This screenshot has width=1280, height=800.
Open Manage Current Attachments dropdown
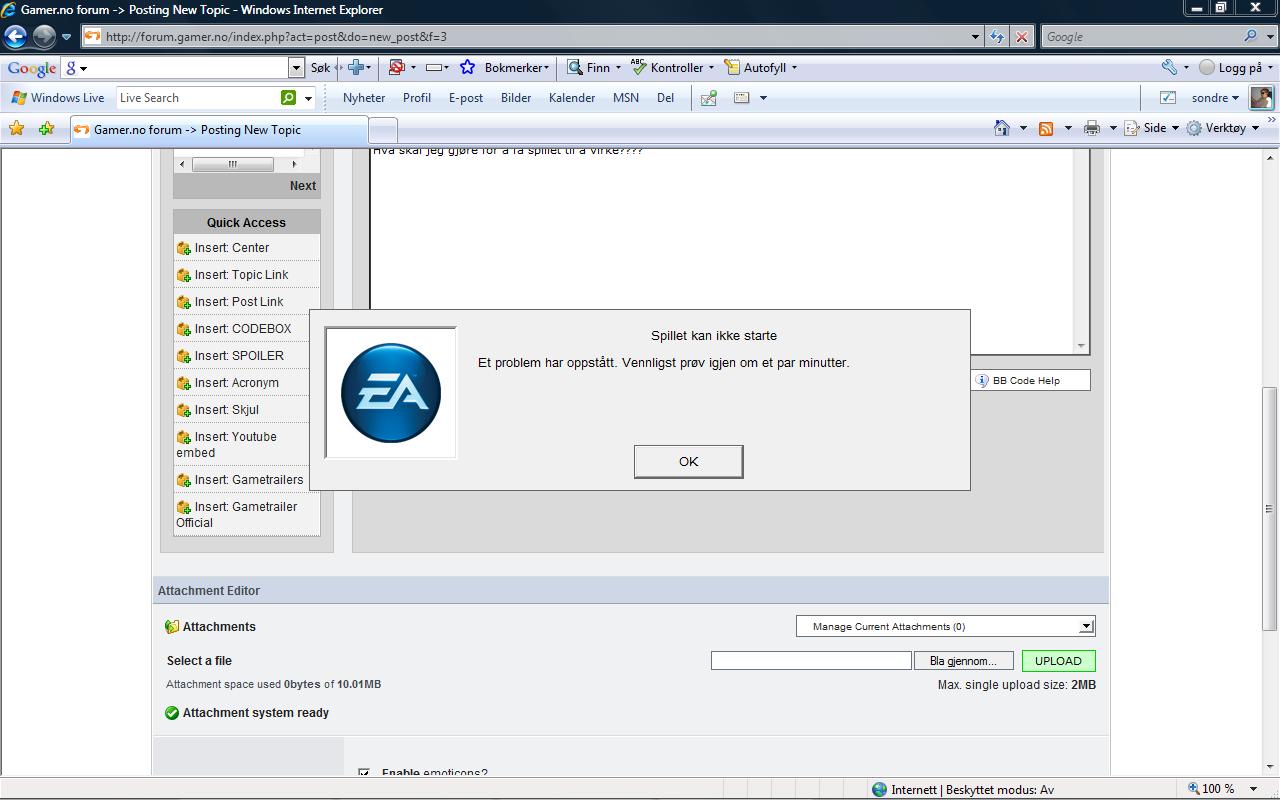[x=945, y=626]
